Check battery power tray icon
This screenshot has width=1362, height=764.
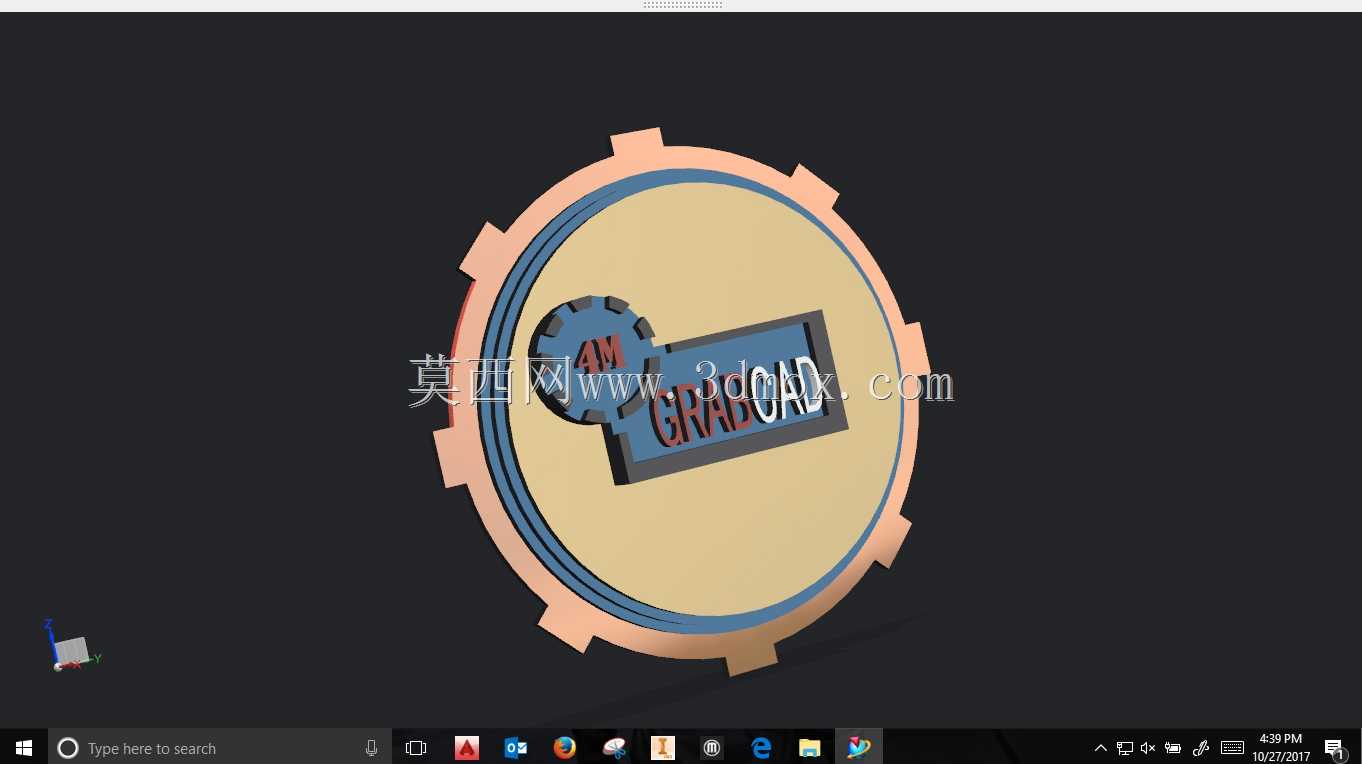tap(1173, 748)
